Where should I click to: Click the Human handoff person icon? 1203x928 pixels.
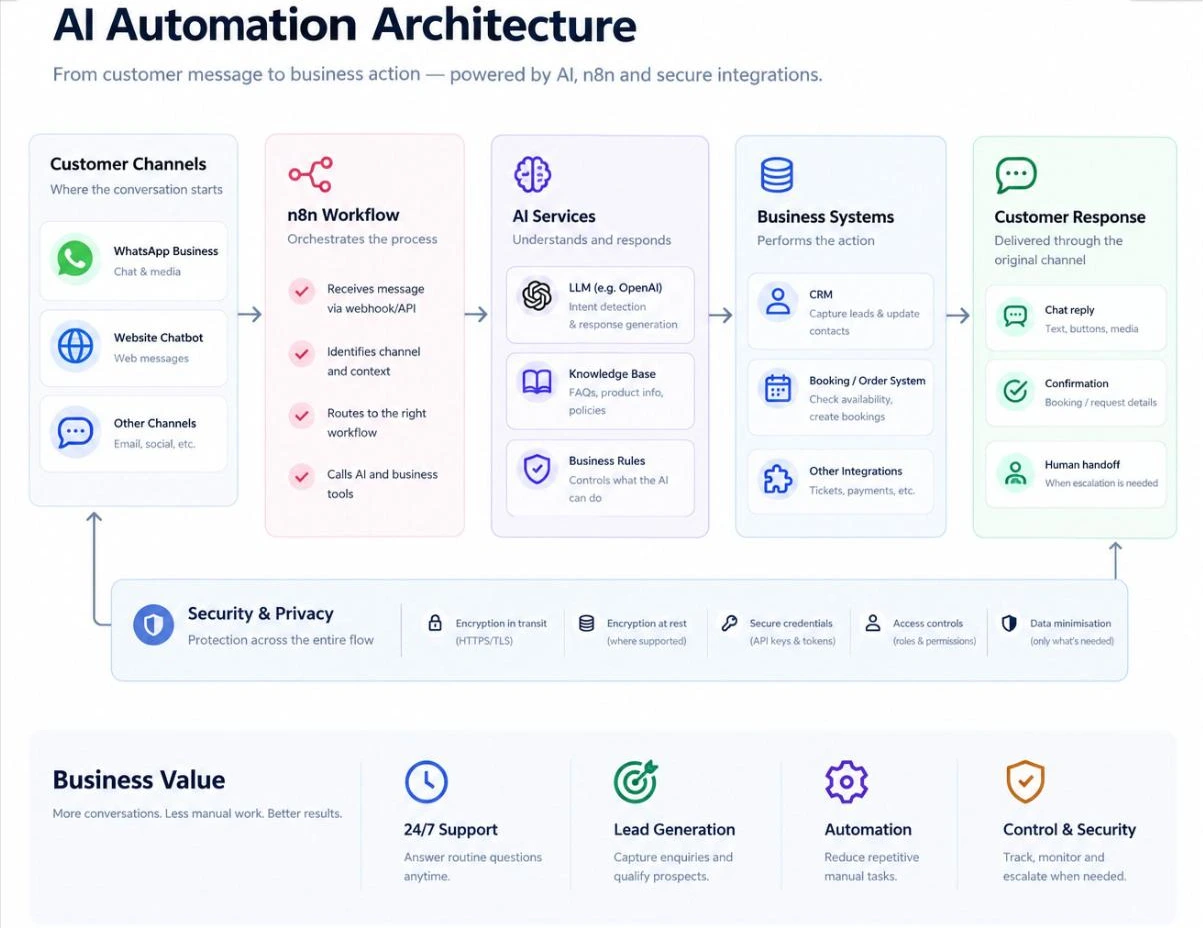(x=1016, y=473)
